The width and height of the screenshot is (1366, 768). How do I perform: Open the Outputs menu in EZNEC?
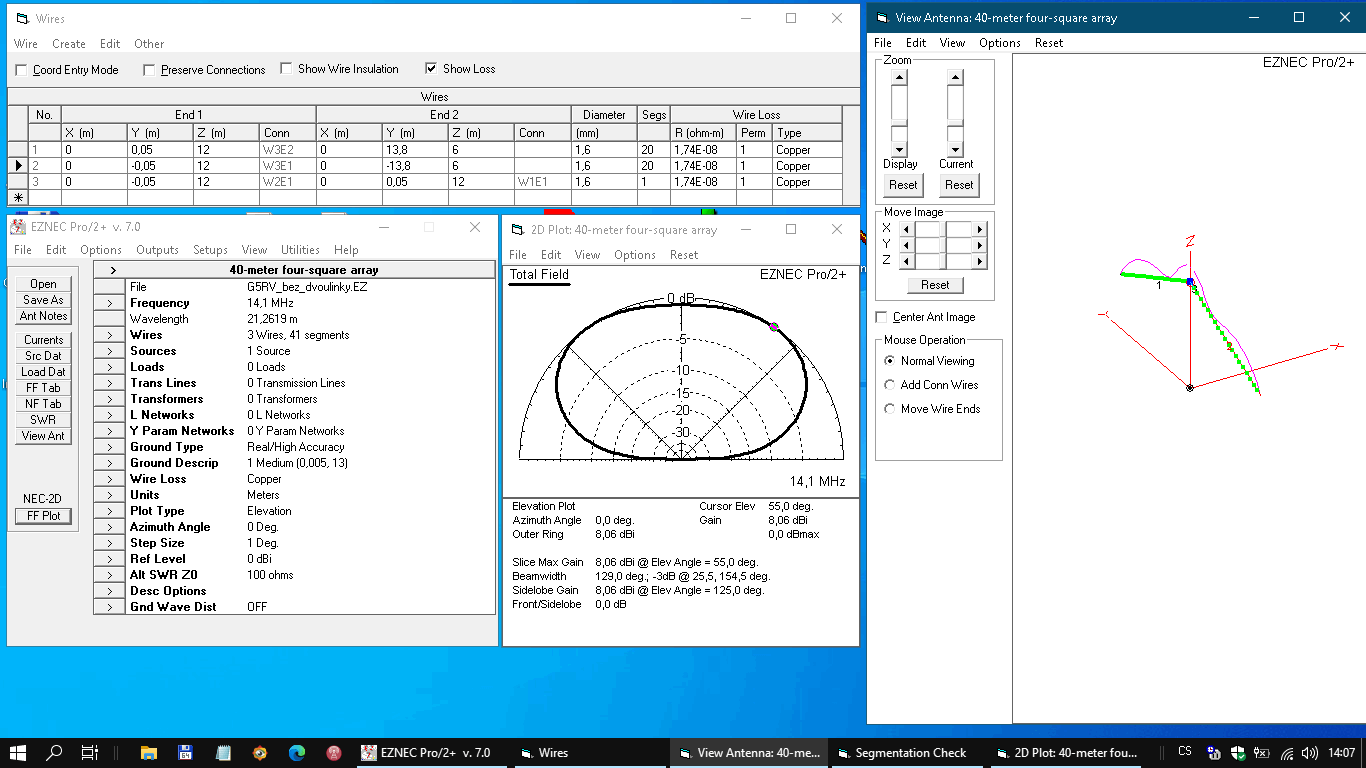point(157,250)
